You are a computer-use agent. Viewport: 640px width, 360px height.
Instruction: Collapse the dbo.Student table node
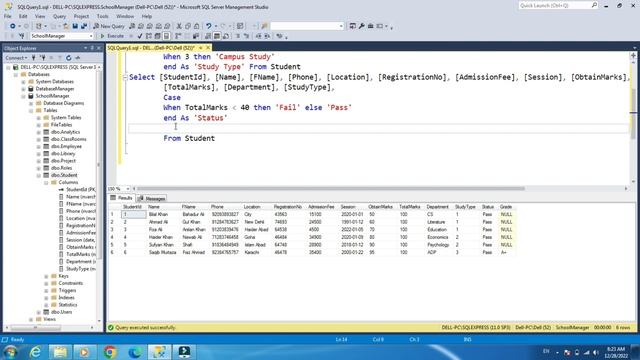point(38,175)
